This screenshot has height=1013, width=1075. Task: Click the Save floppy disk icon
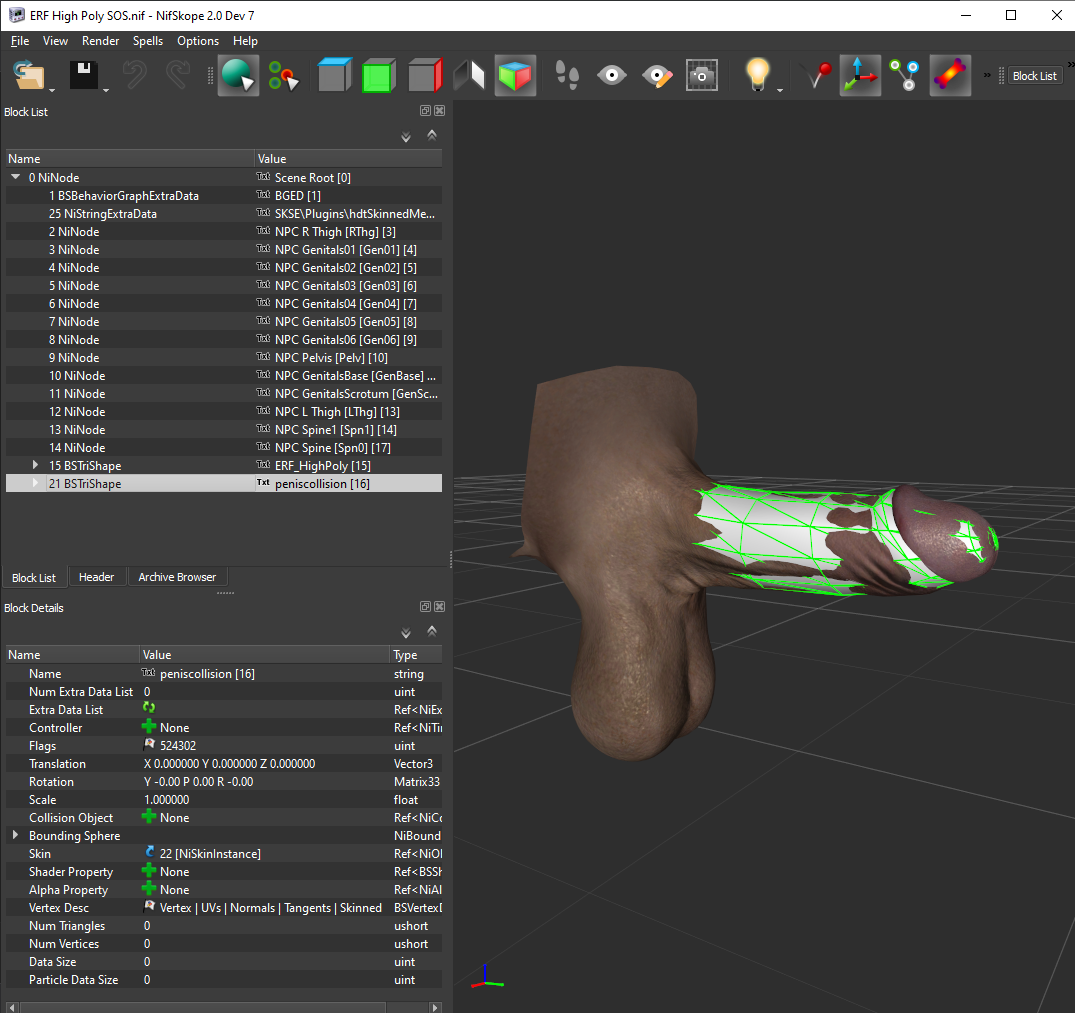point(84,75)
